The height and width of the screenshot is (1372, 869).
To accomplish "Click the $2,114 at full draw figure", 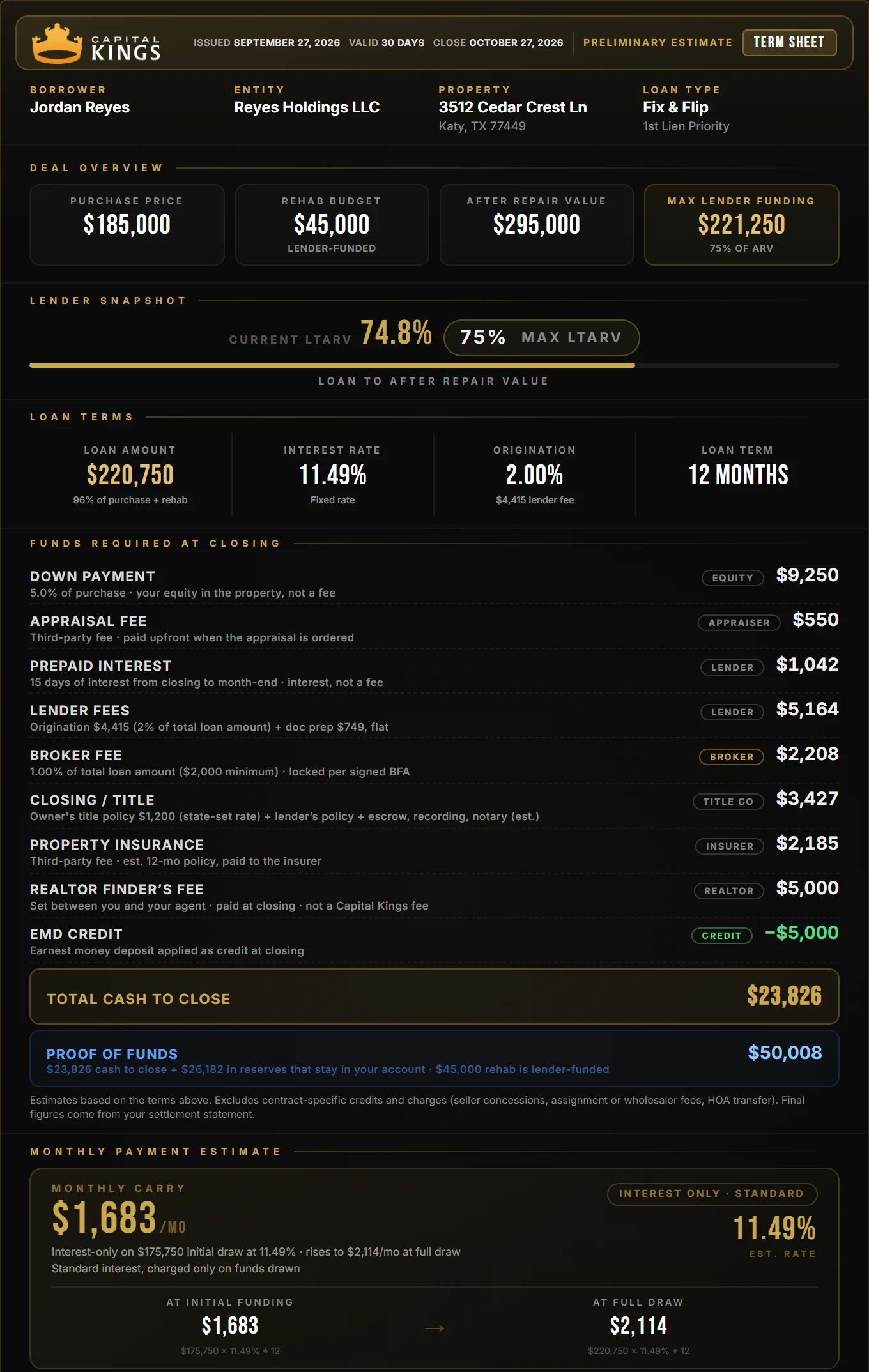I will pos(638,1326).
